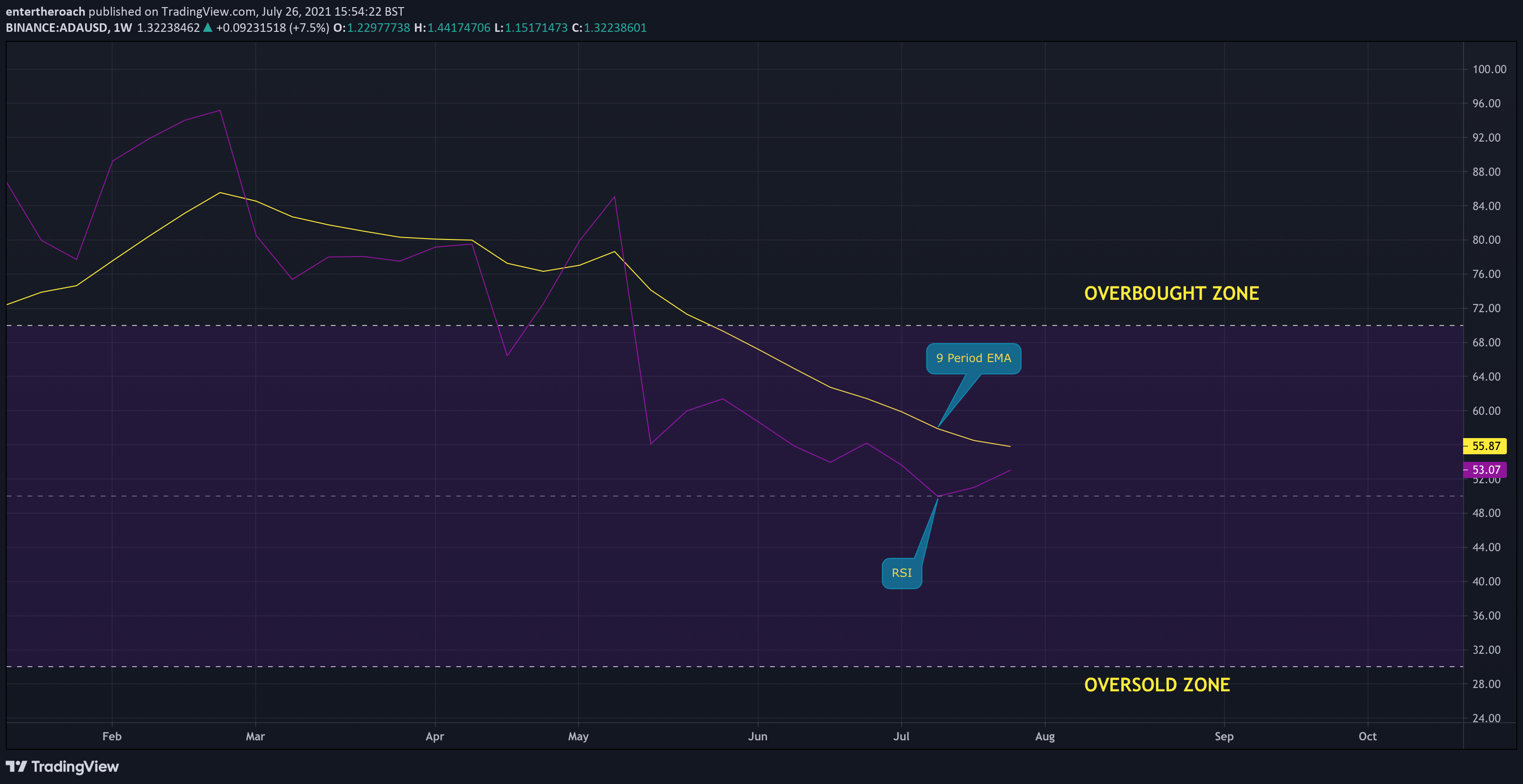The image size is (1523, 784).
Task: Click the 96.00 scale label
Action: click(1486, 104)
